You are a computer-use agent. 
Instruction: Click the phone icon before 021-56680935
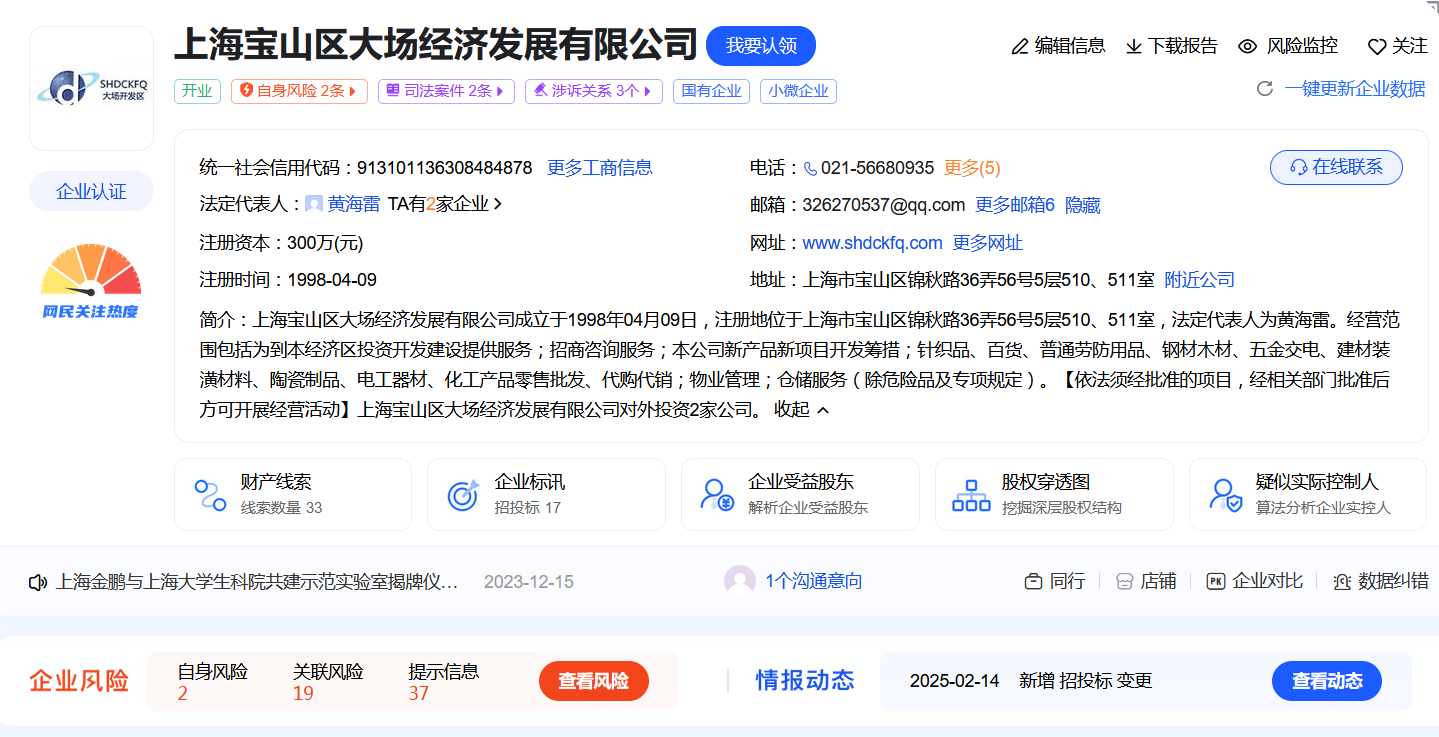click(811, 168)
